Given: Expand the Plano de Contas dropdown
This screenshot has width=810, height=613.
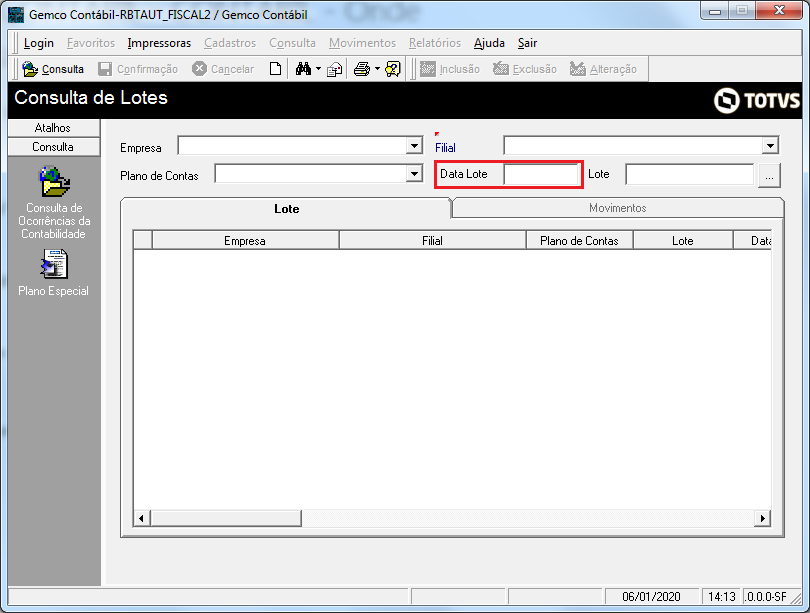Looking at the screenshot, I should pyautogui.click(x=414, y=174).
